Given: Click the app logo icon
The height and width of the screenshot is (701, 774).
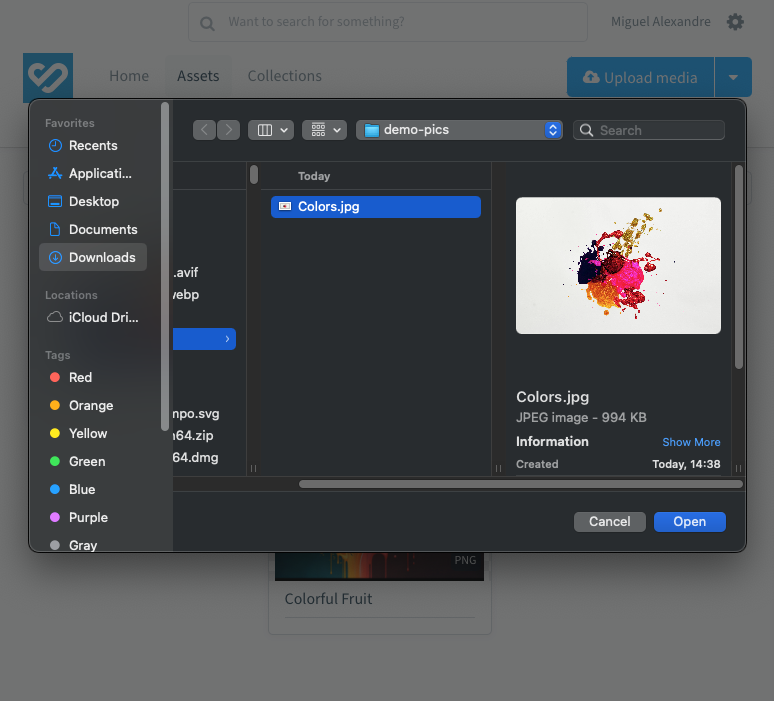Looking at the screenshot, I should 48,78.
